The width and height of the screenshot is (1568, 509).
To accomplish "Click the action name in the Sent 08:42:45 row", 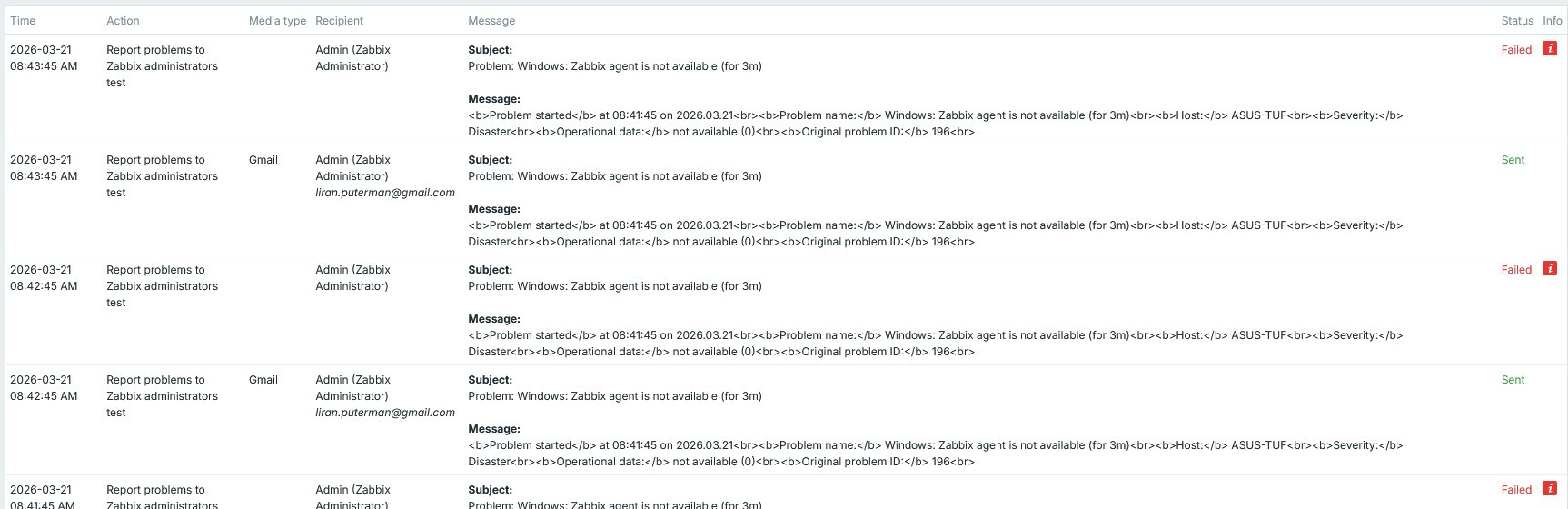I will click(162, 396).
